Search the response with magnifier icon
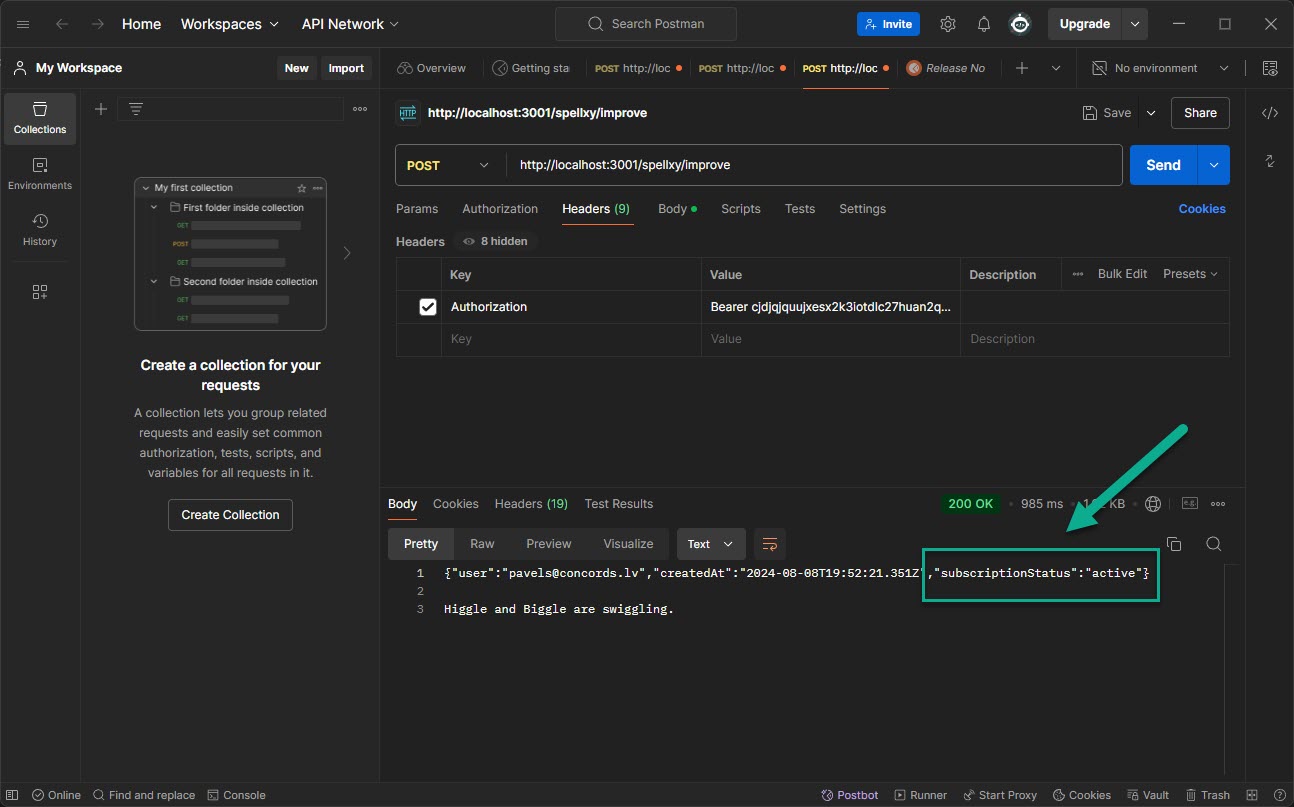1294x807 pixels. [1213, 544]
